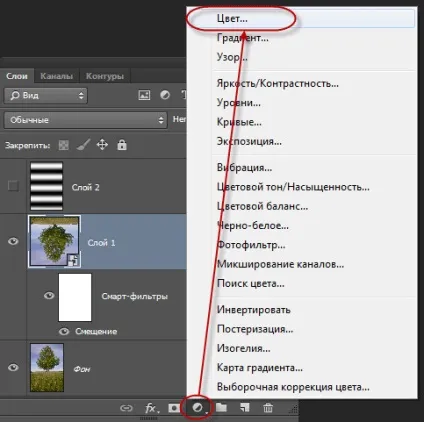Select Яркость/Контрастность... adjustment
424x422 pixels.
(302, 83)
